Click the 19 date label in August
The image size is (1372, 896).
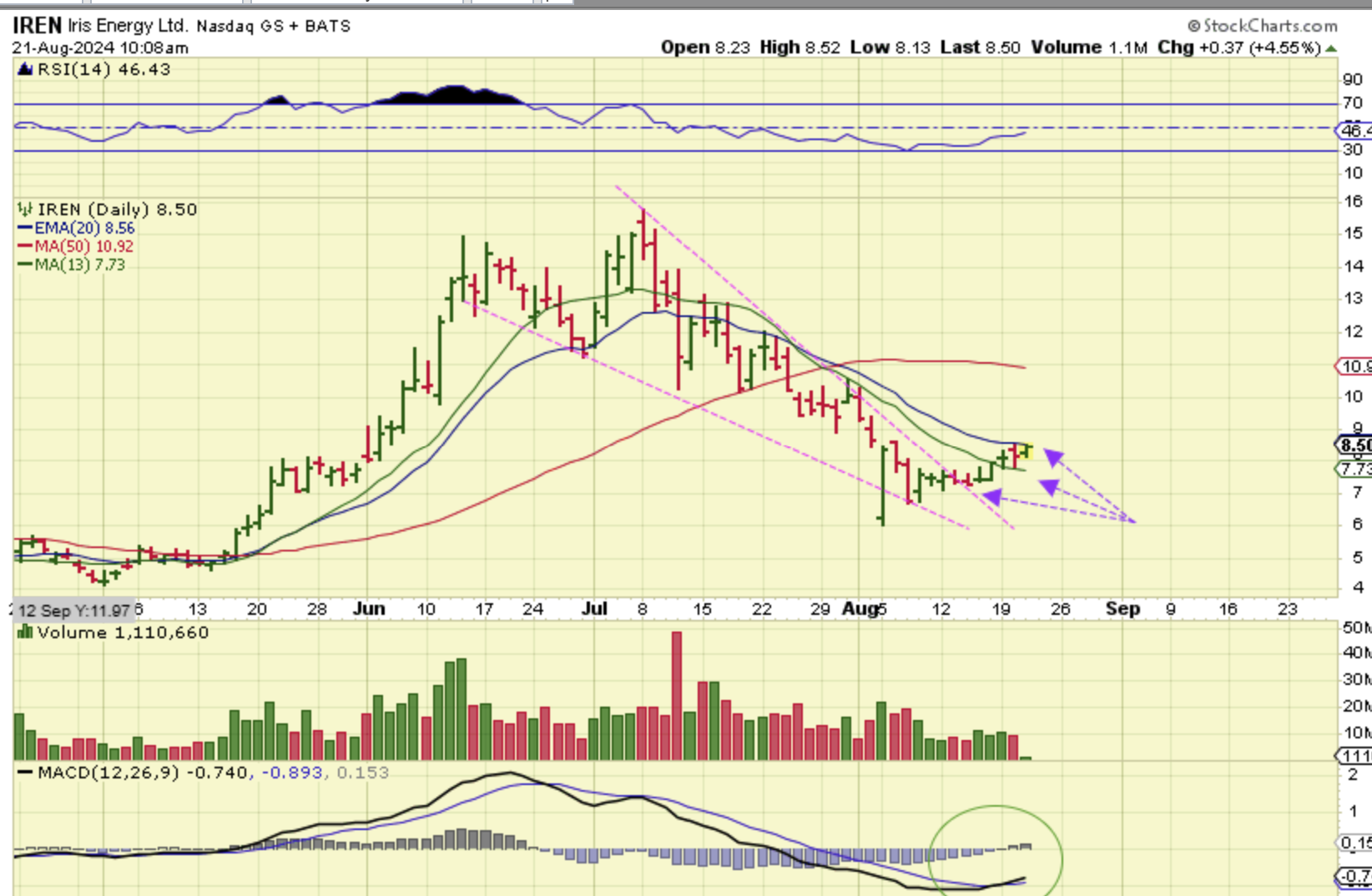pos(1001,609)
